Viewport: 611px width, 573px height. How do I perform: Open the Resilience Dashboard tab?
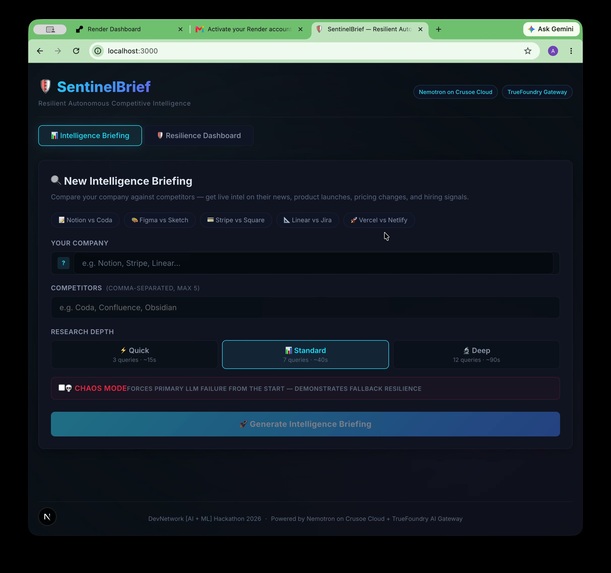(x=199, y=136)
